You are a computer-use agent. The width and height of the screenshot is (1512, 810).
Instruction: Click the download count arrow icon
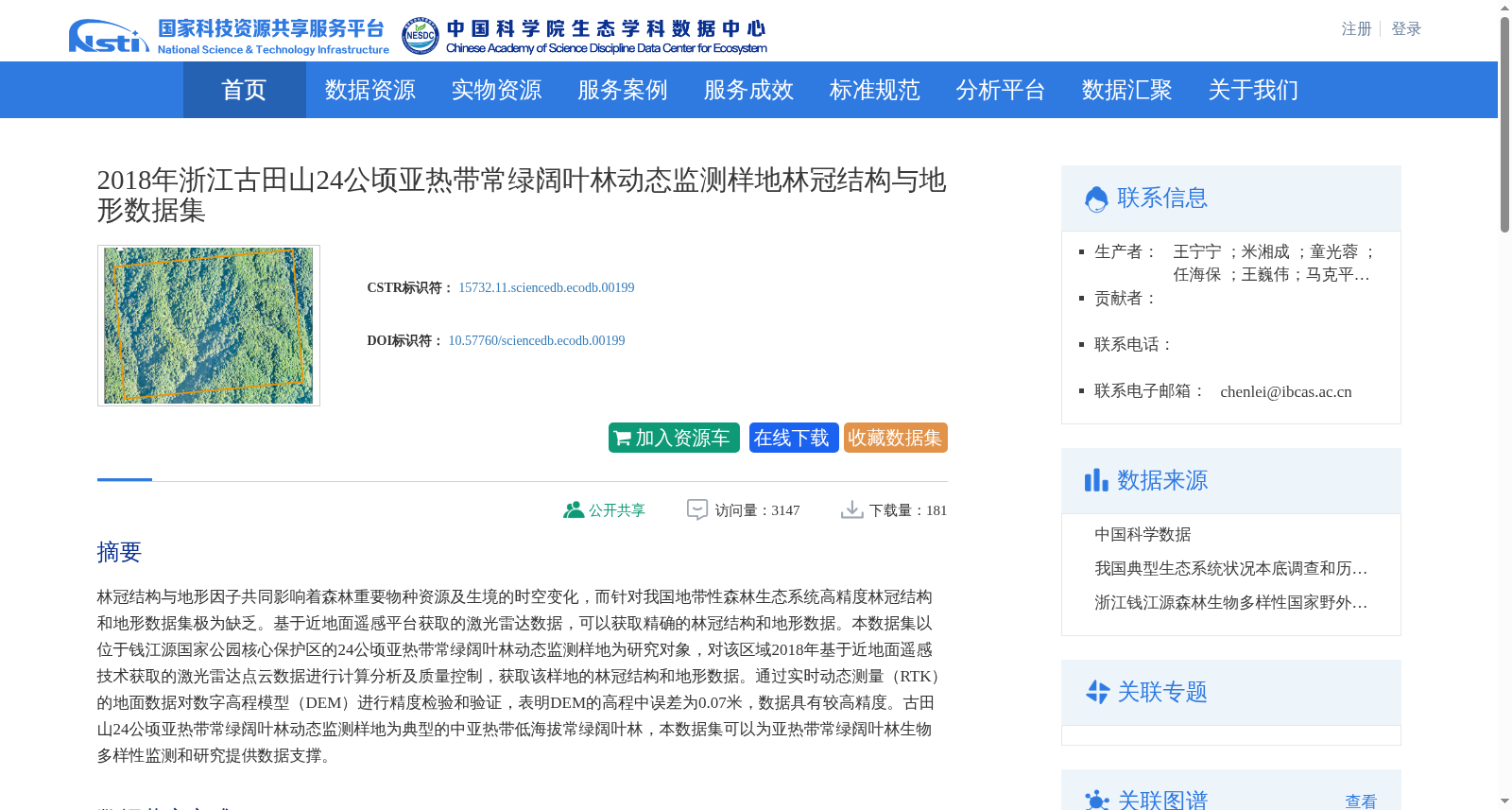coord(852,509)
